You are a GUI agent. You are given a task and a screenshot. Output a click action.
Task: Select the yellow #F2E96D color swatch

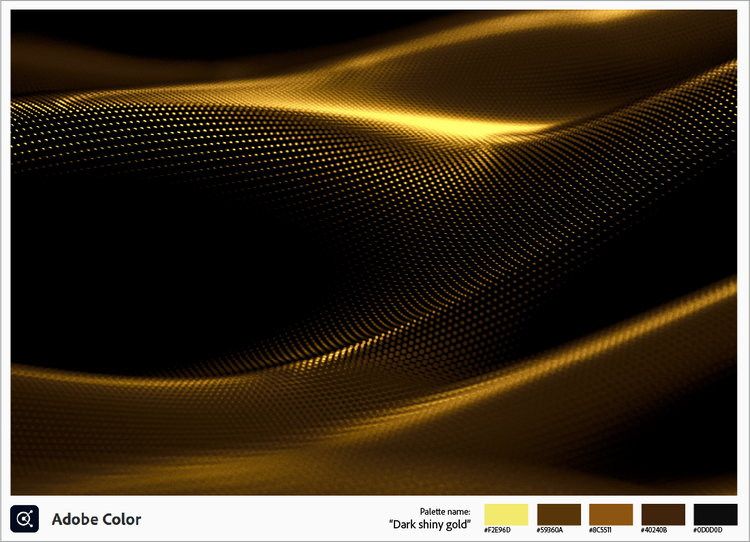click(x=506, y=514)
